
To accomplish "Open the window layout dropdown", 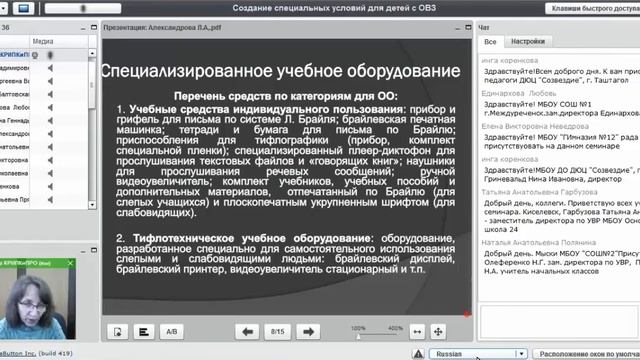I will pos(587,354).
